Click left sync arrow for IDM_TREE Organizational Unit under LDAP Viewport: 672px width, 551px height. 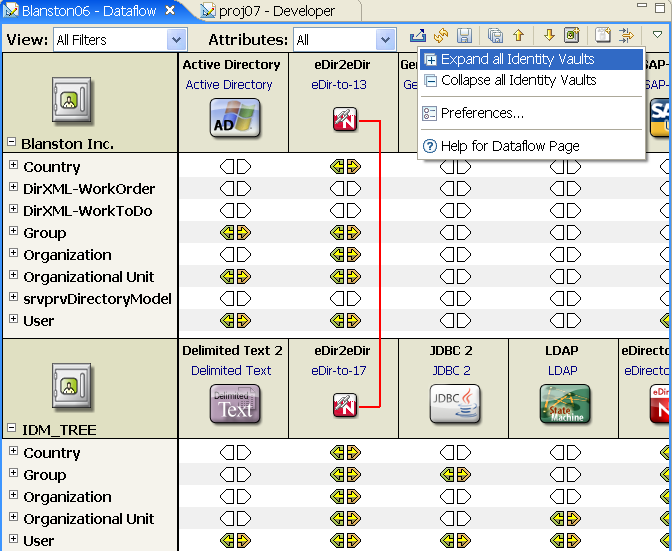[557, 519]
